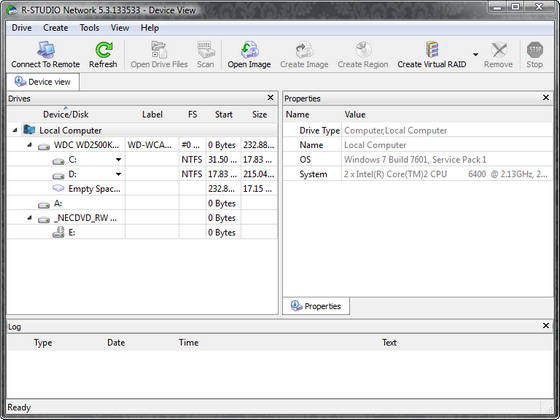This screenshot has height=420, width=560.
Task: Open the dropdown arrow beside Create Virtual RAID
Action: (475, 54)
